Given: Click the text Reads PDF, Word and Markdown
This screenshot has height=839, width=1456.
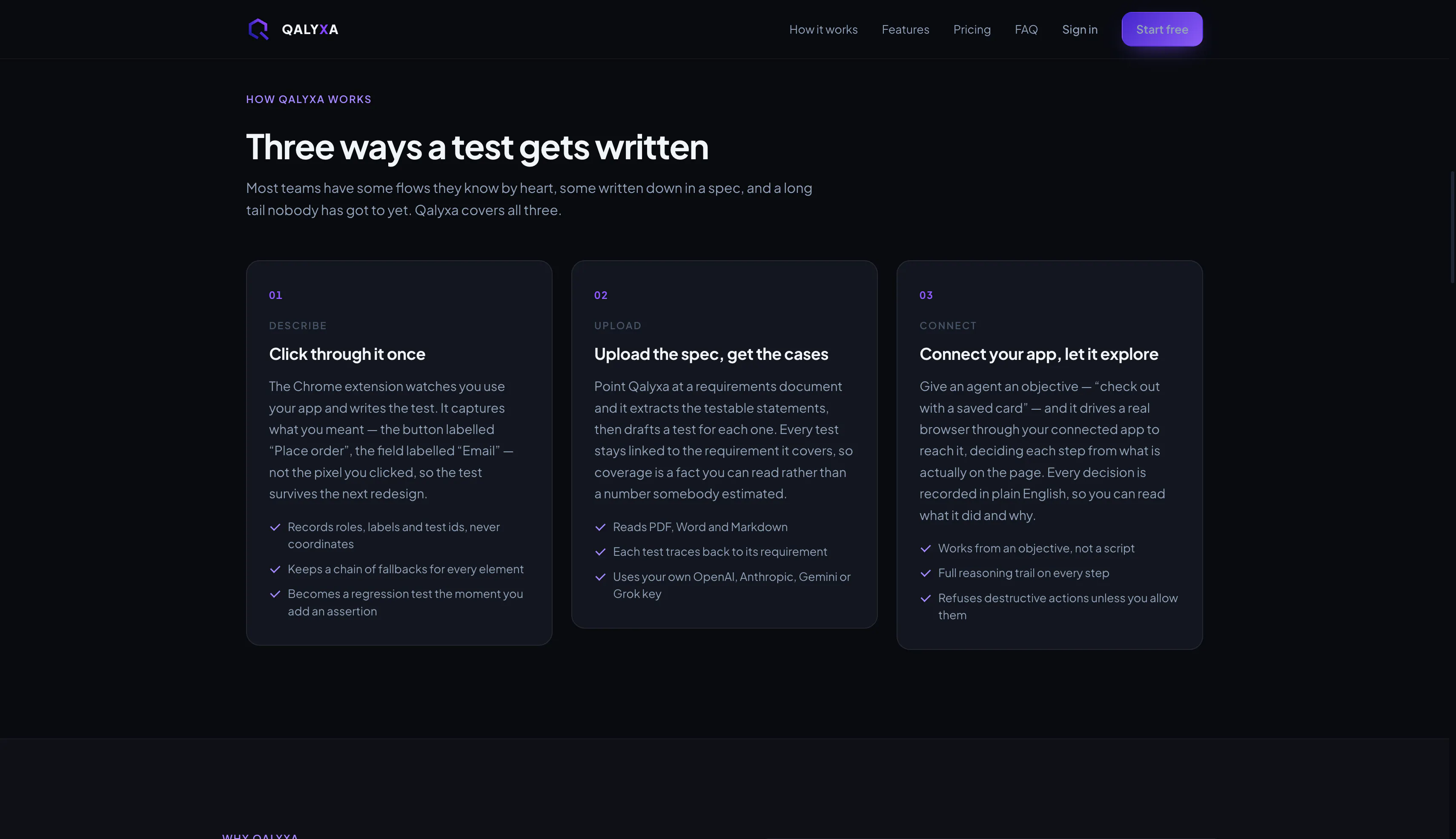Looking at the screenshot, I should (x=700, y=527).
